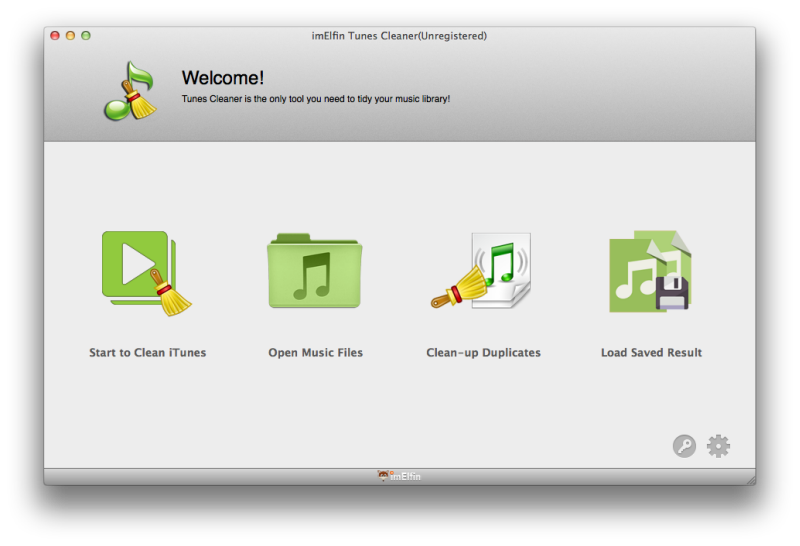
Task: Click the 'Tunes Cleaner is the only tool' tagline
Action: point(316,99)
